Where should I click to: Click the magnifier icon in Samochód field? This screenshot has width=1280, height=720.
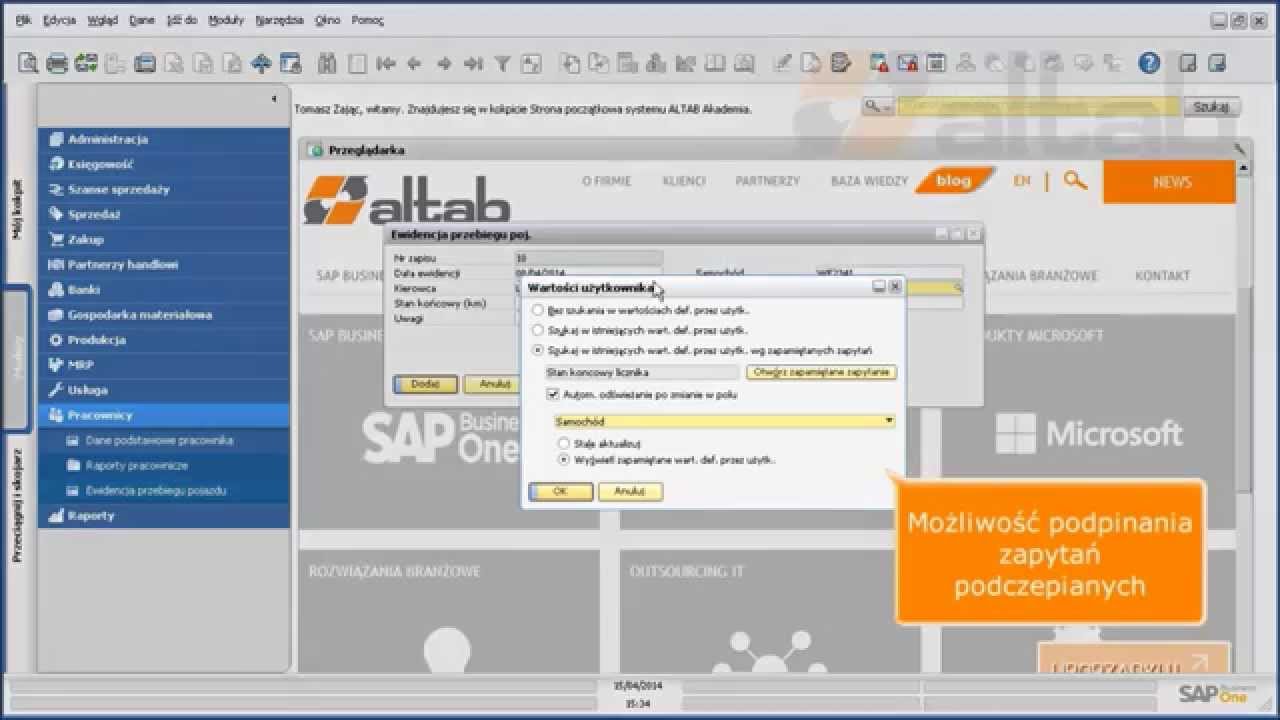(957, 287)
